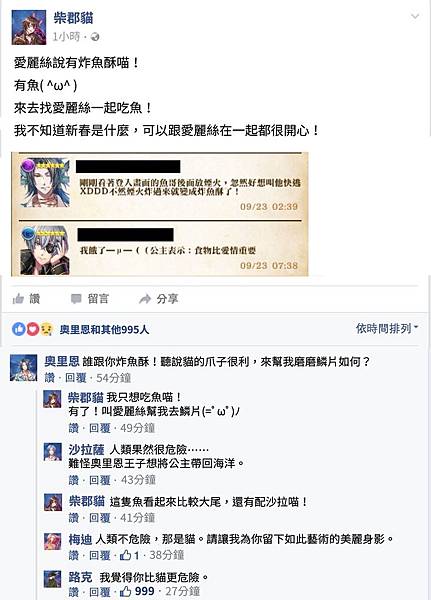Viewport: 431px width, 600px height.
Task: Click the thumbs-up 讚 button under the post
Action: click(26, 299)
